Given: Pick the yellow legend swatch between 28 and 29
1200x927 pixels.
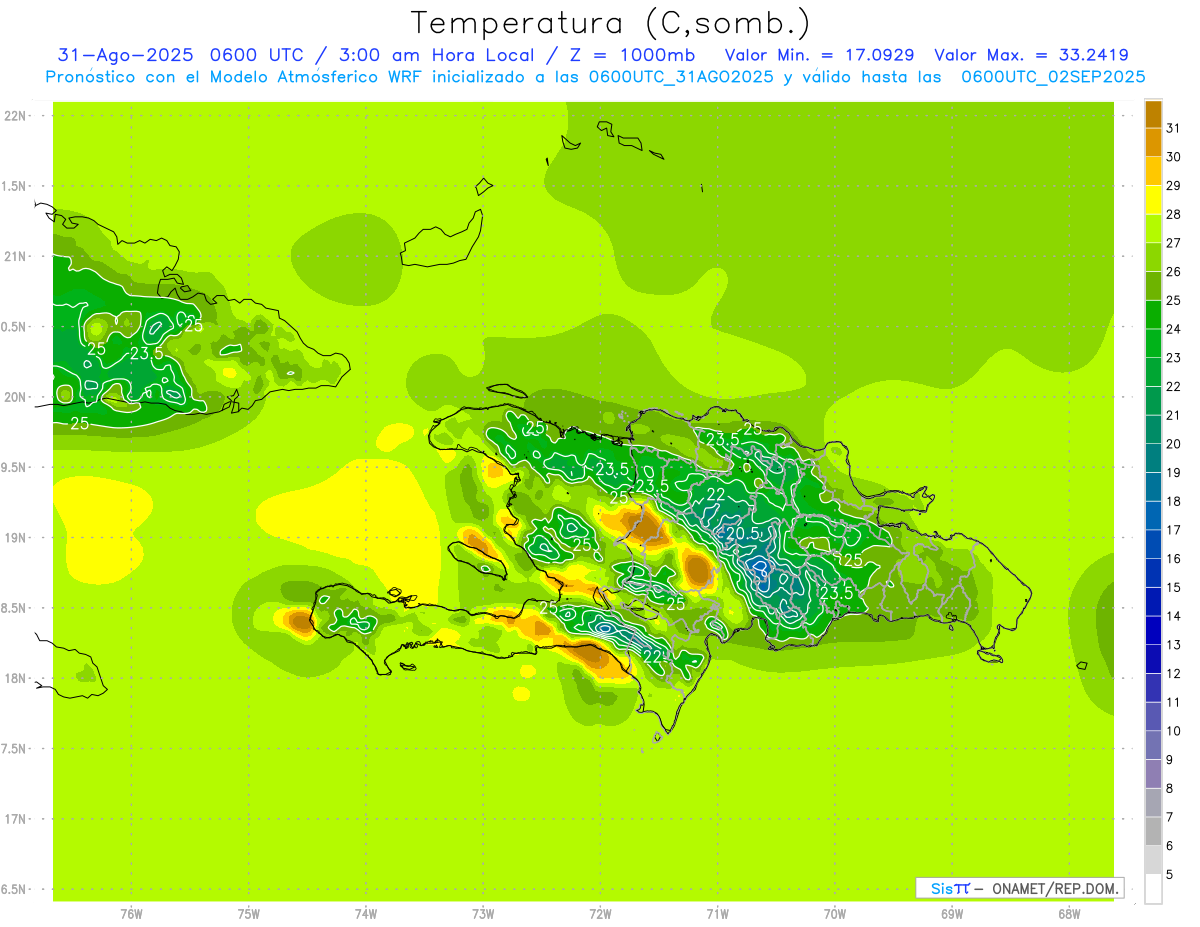Looking at the screenshot, I should tap(1154, 200).
